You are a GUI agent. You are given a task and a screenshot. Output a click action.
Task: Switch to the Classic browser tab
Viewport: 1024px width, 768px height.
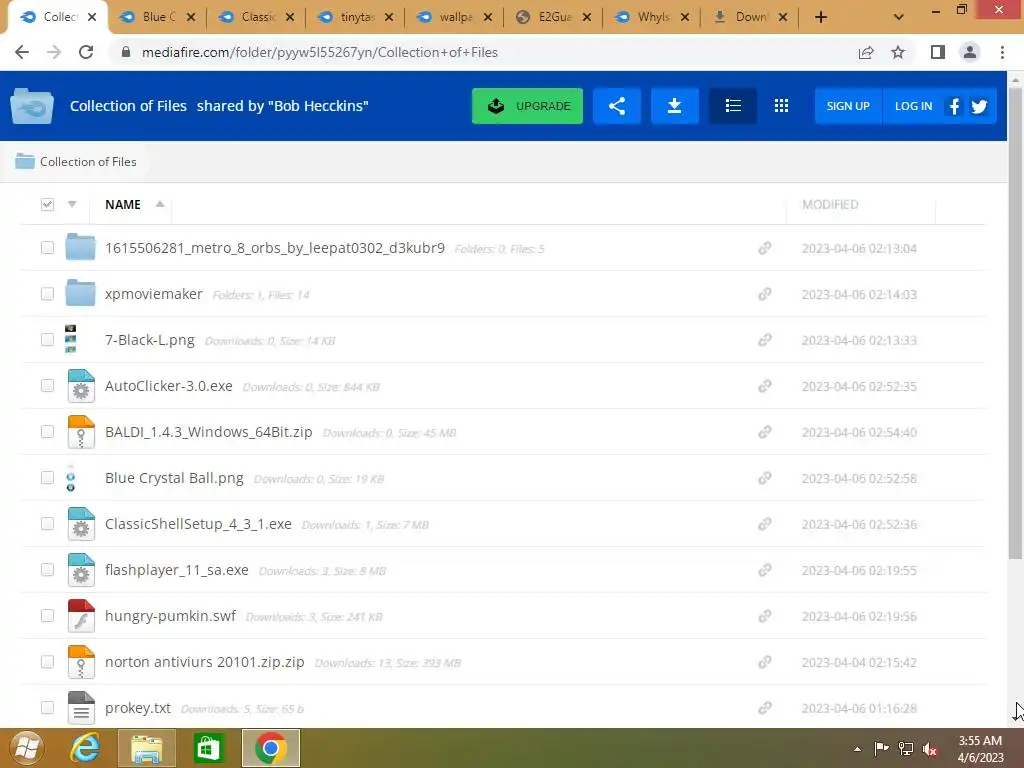(256, 17)
